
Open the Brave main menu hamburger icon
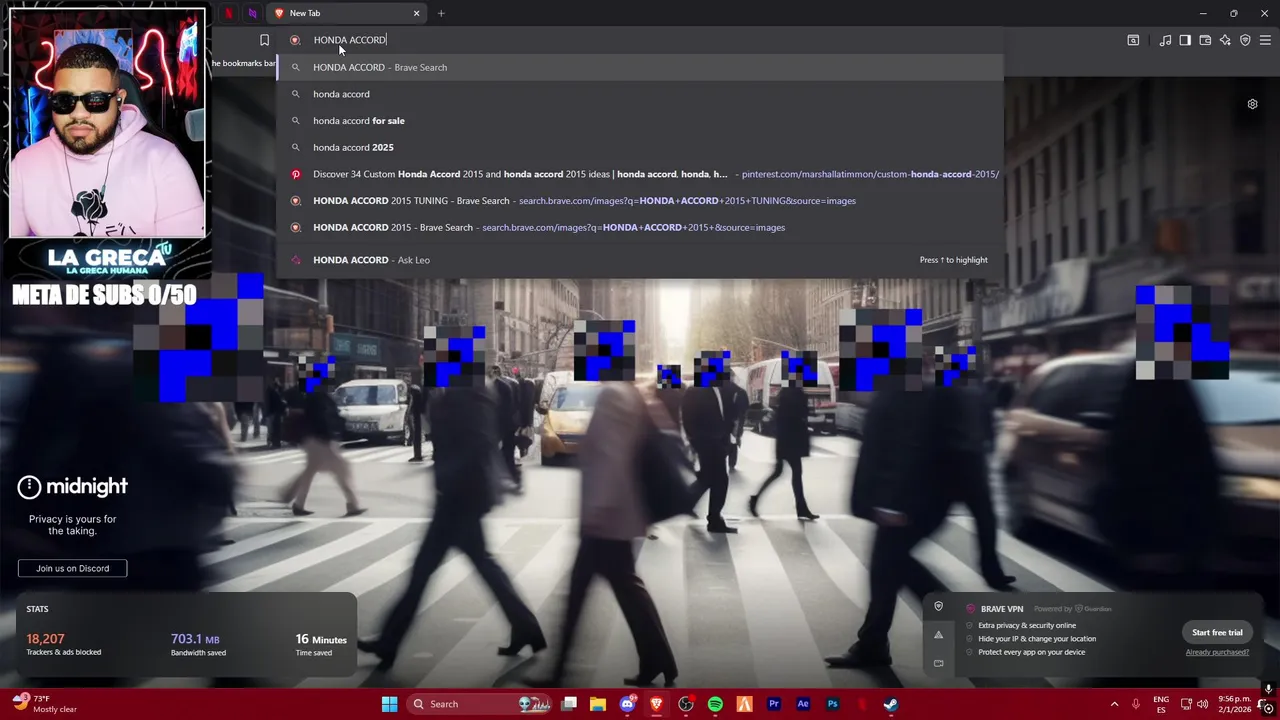pos(1265,40)
